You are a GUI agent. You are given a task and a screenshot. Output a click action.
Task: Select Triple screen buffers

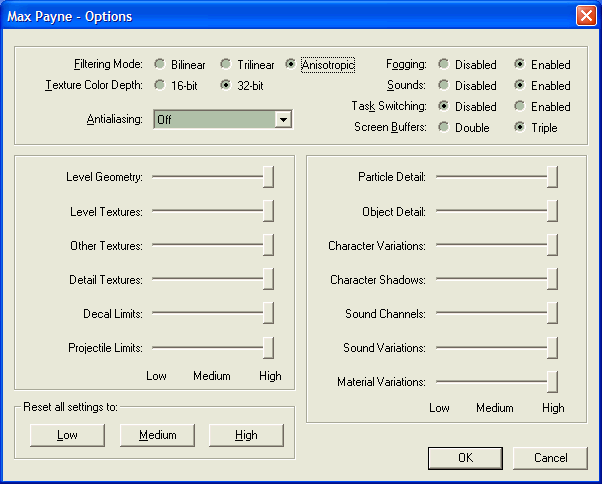point(536,127)
